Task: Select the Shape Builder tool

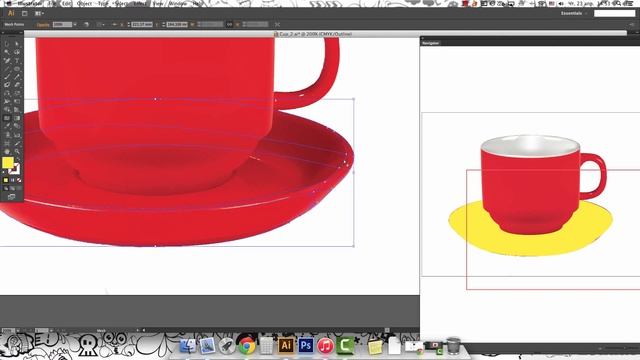Action: click(7, 109)
